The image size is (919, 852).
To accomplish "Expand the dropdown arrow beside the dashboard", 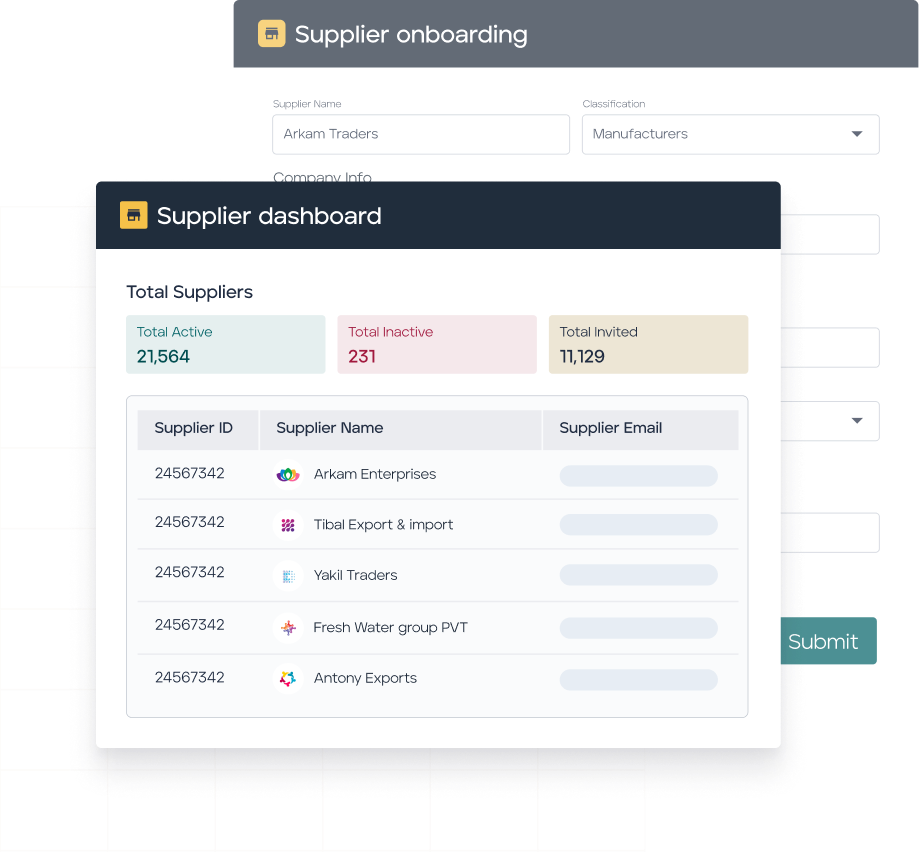I will (x=856, y=421).
